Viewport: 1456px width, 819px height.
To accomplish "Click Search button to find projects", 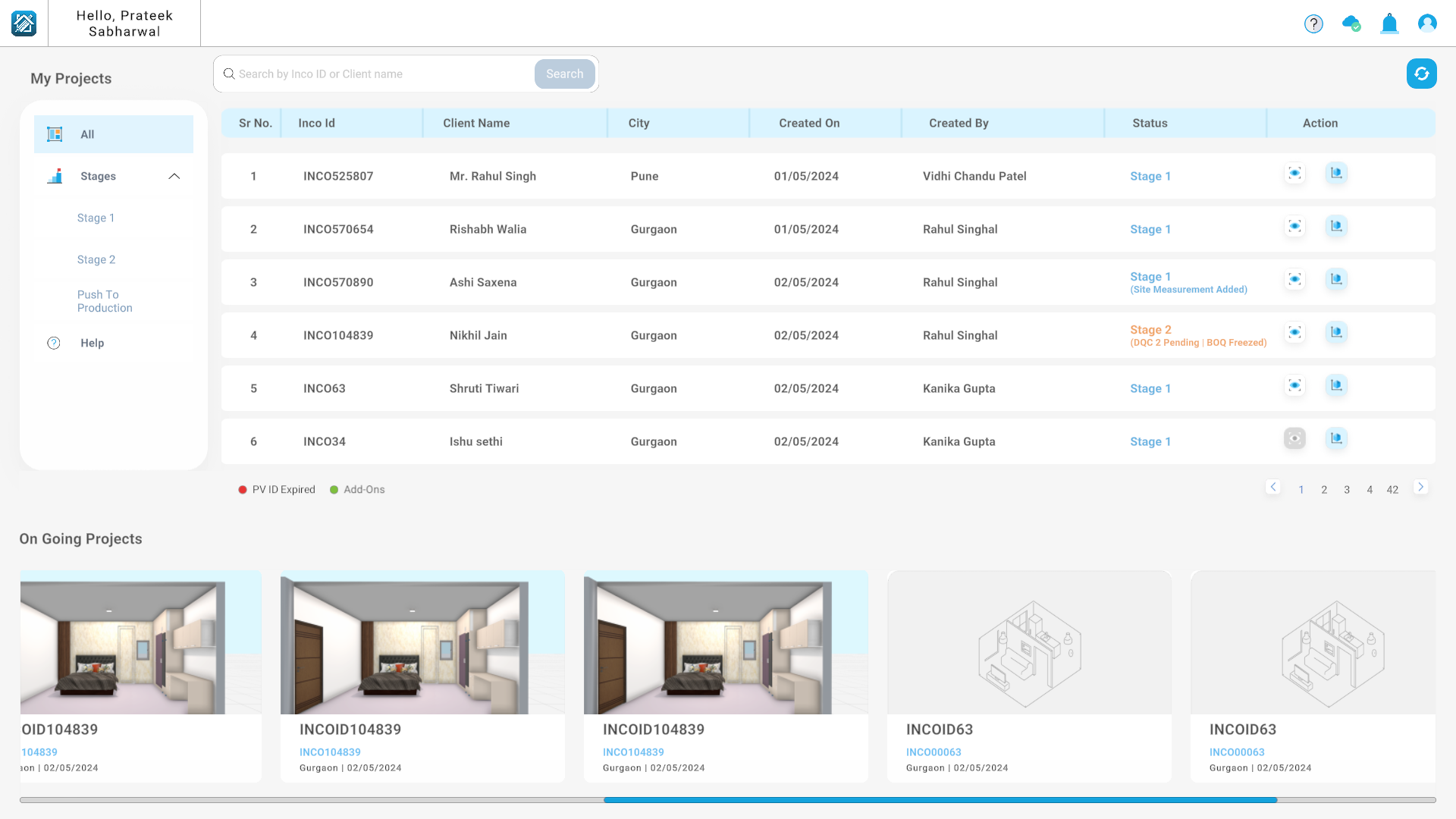I will point(565,73).
